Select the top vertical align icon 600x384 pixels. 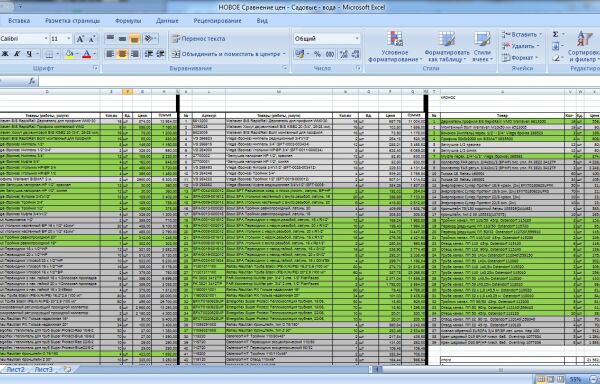[x=110, y=38]
